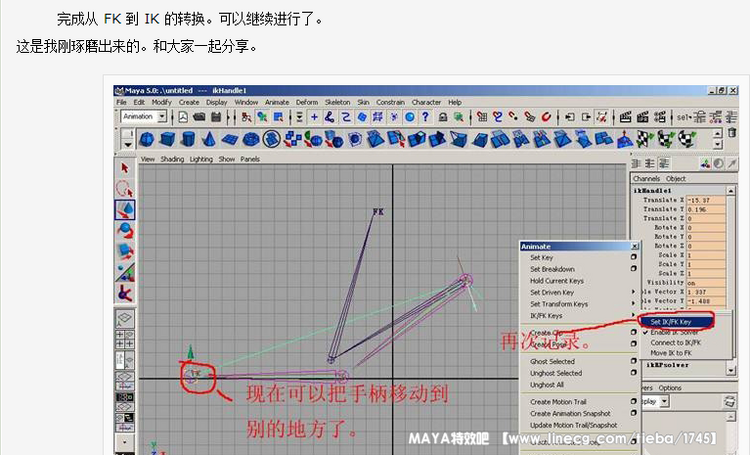Open the Constrain menu
This screenshot has height=455, width=750.
(x=390, y=102)
